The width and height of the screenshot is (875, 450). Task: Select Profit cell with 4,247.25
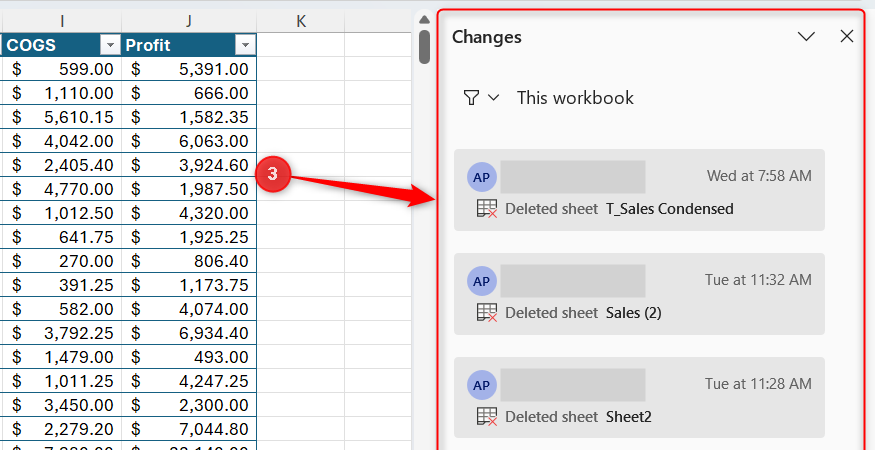click(189, 381)
